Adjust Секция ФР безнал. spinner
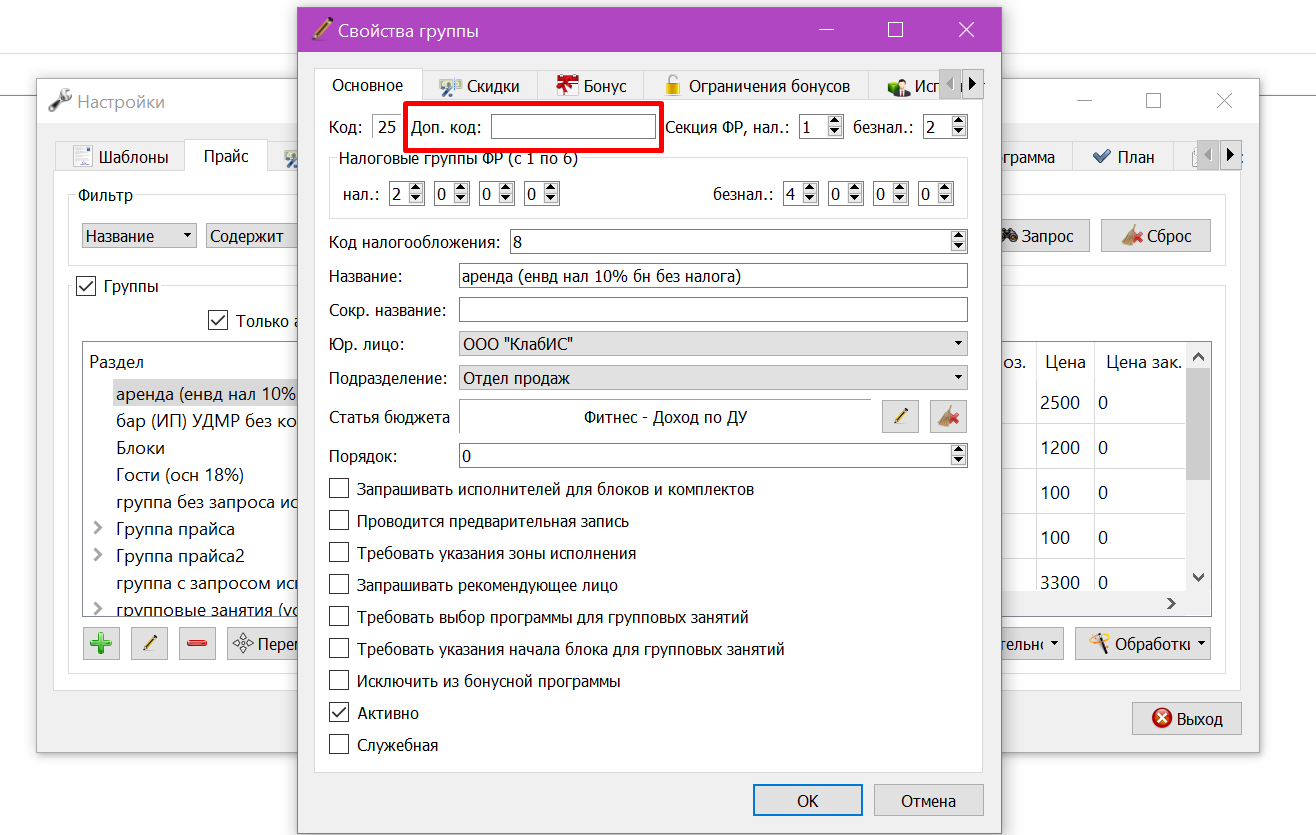1316x835 pixels. coord(945,126)
